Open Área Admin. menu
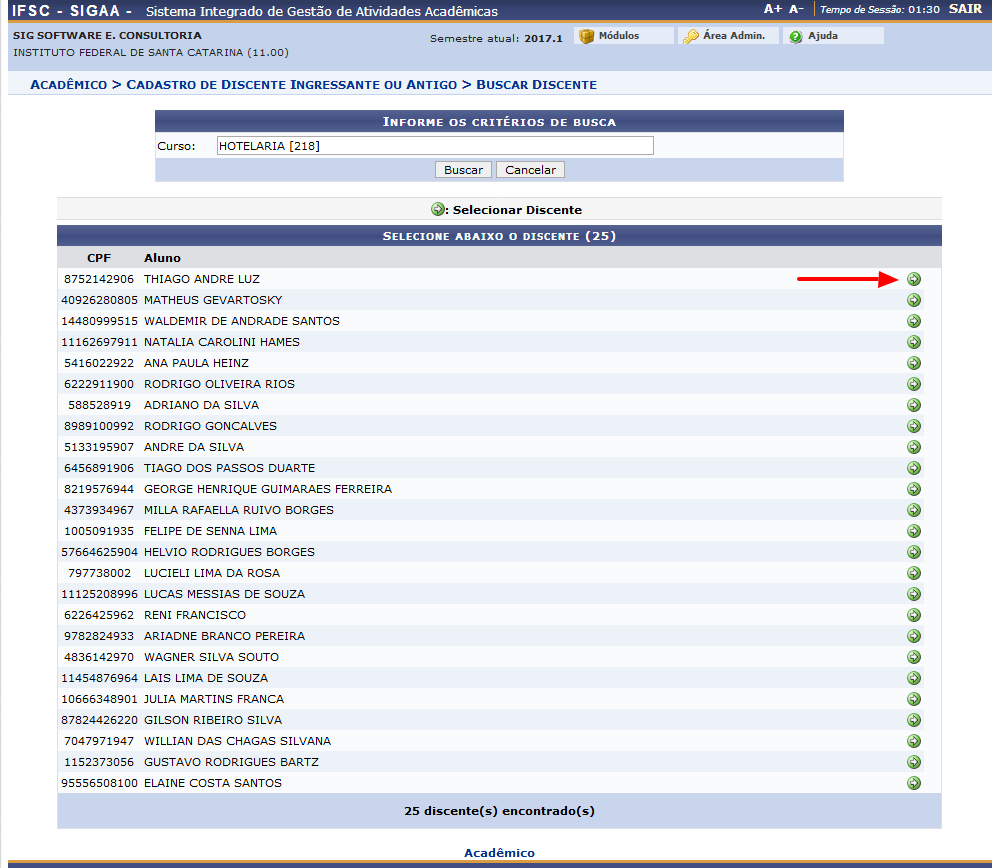 pyautogui.click(x=732, y=36)
